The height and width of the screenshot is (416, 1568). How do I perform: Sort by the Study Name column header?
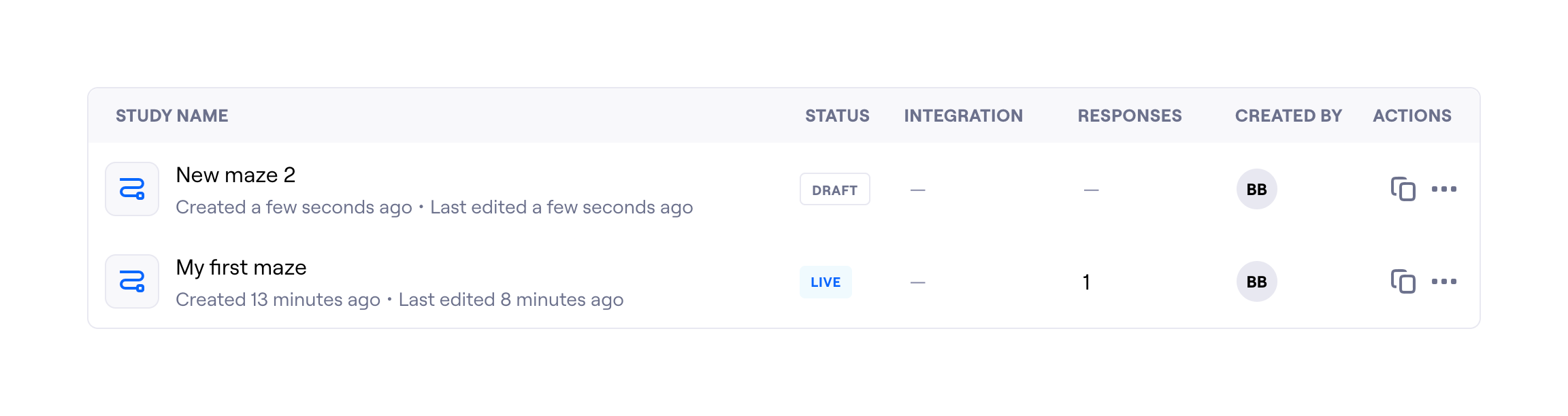coord(171,116)
